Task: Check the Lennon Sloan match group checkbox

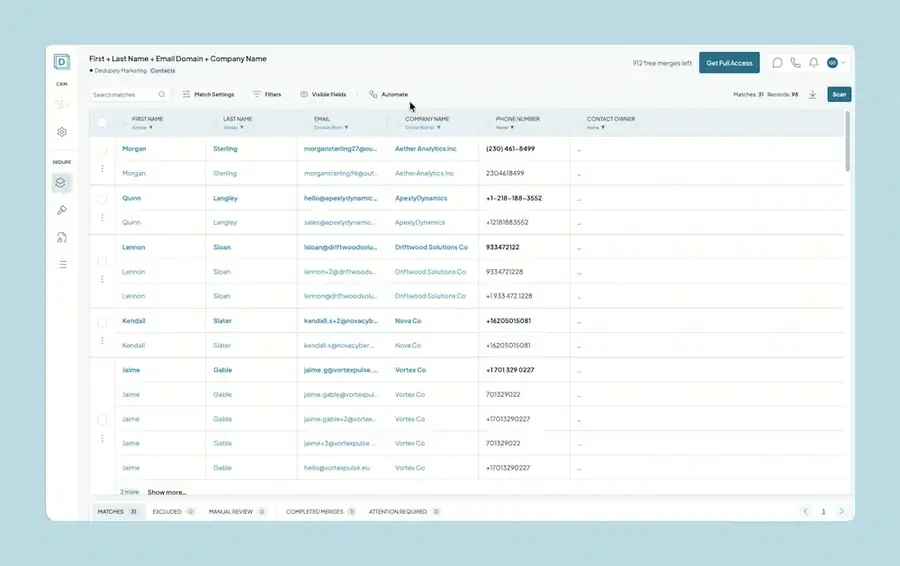Action: [102, 261]
